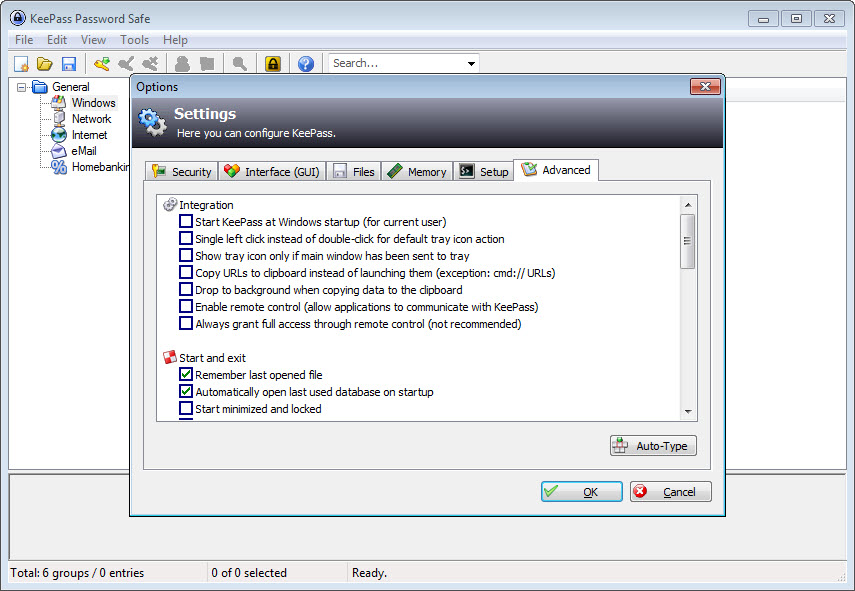
Task: Check Enable remote control option
Action: click(186, 306)
